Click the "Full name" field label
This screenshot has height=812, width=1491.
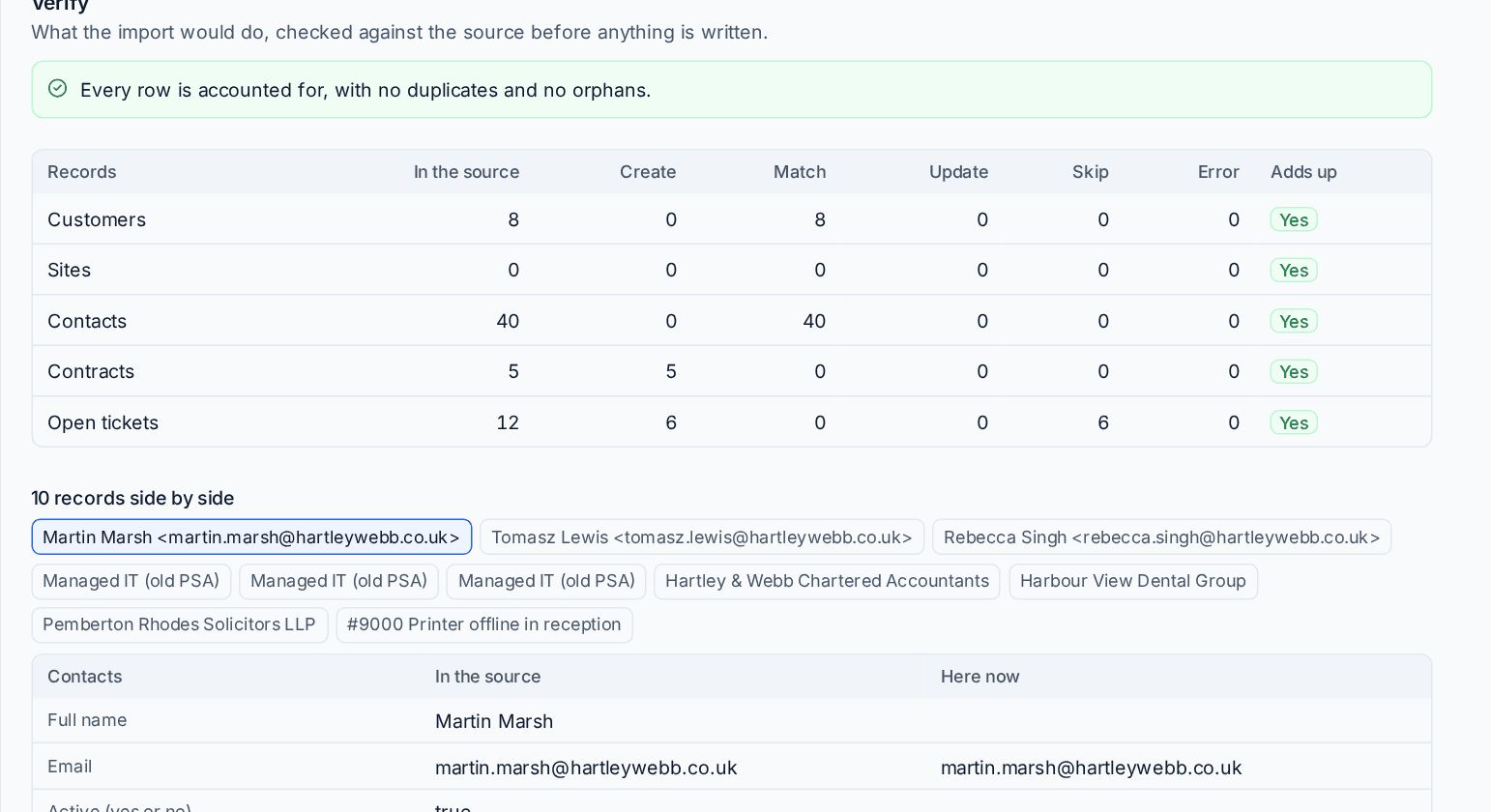point(87,720)
